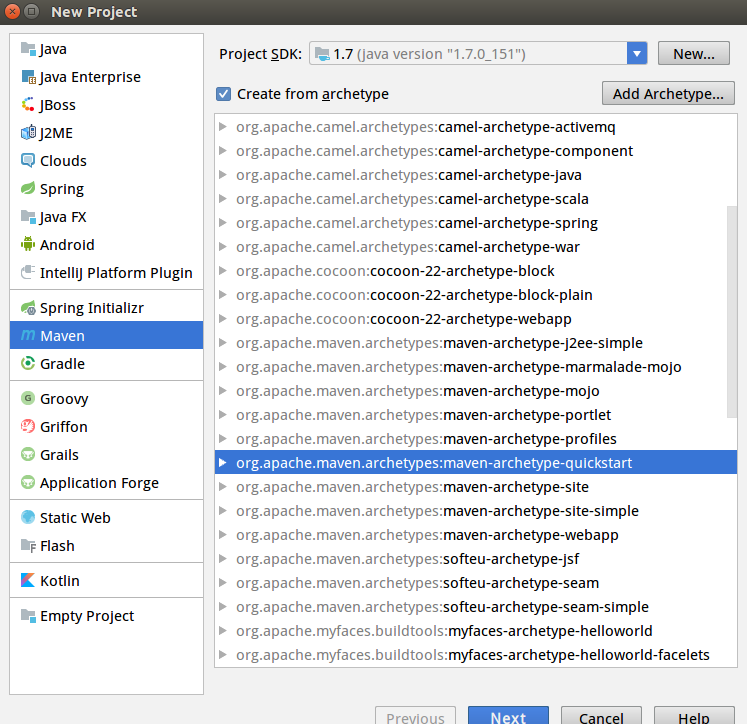Uncheck Create from archetype checkbox
The height and width of the screenshot is (724, 747).
click(x=223, y=94)
